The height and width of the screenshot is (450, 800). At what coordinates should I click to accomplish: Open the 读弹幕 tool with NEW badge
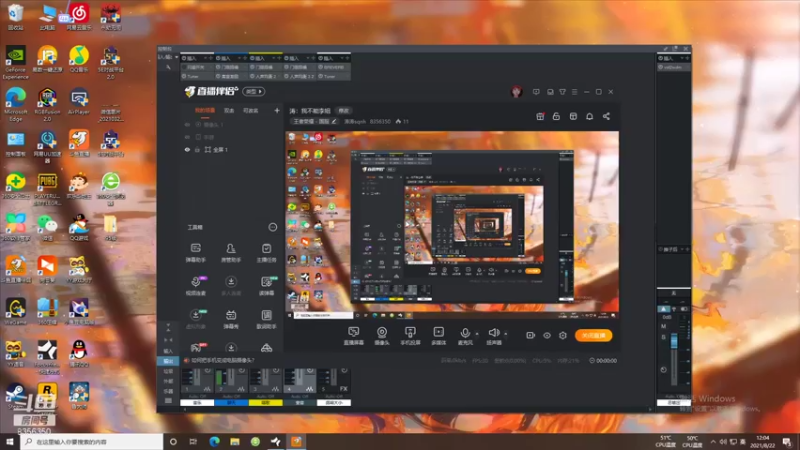(x=266, y=285)
